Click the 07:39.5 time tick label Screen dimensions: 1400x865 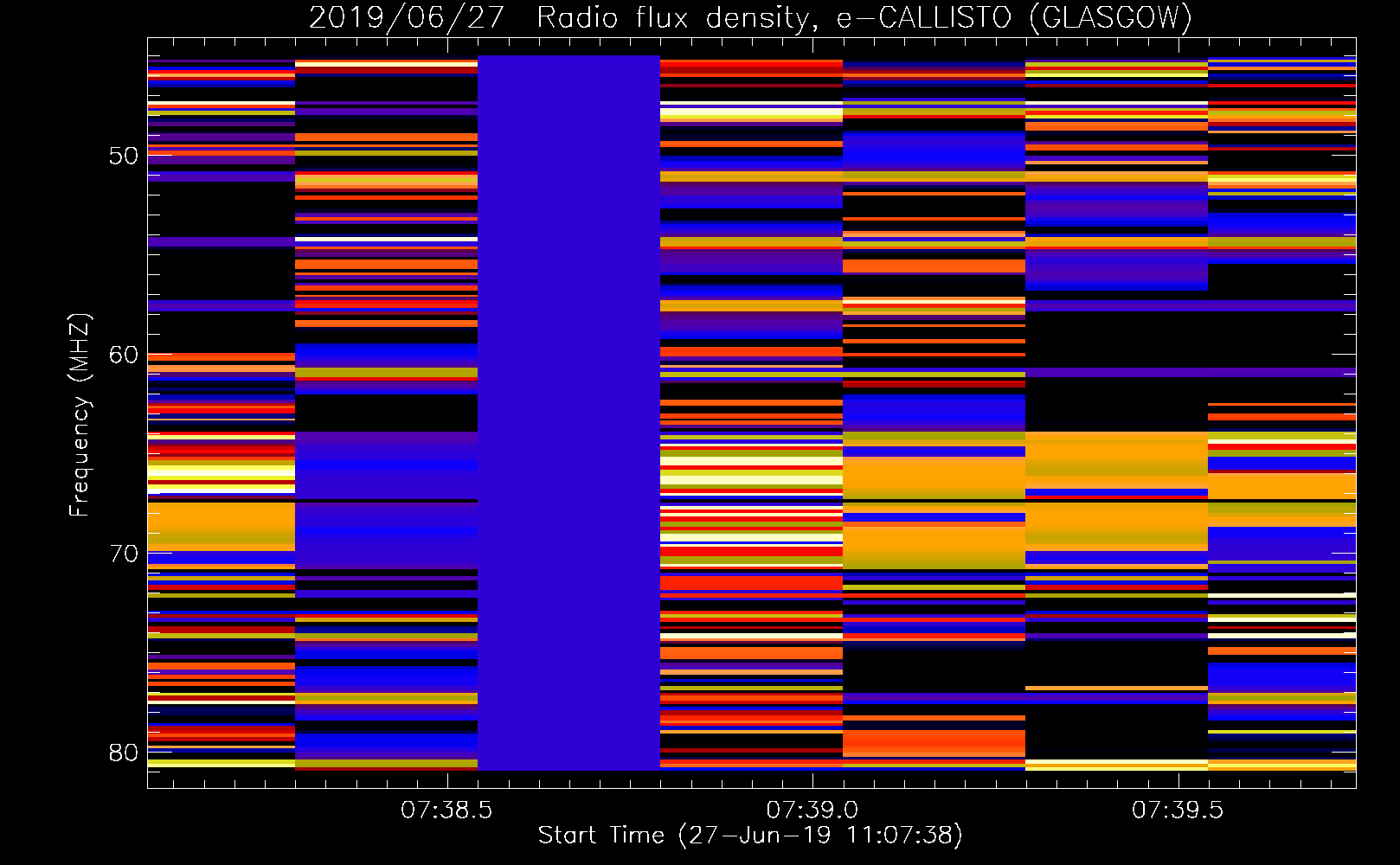coord(1178,810)
